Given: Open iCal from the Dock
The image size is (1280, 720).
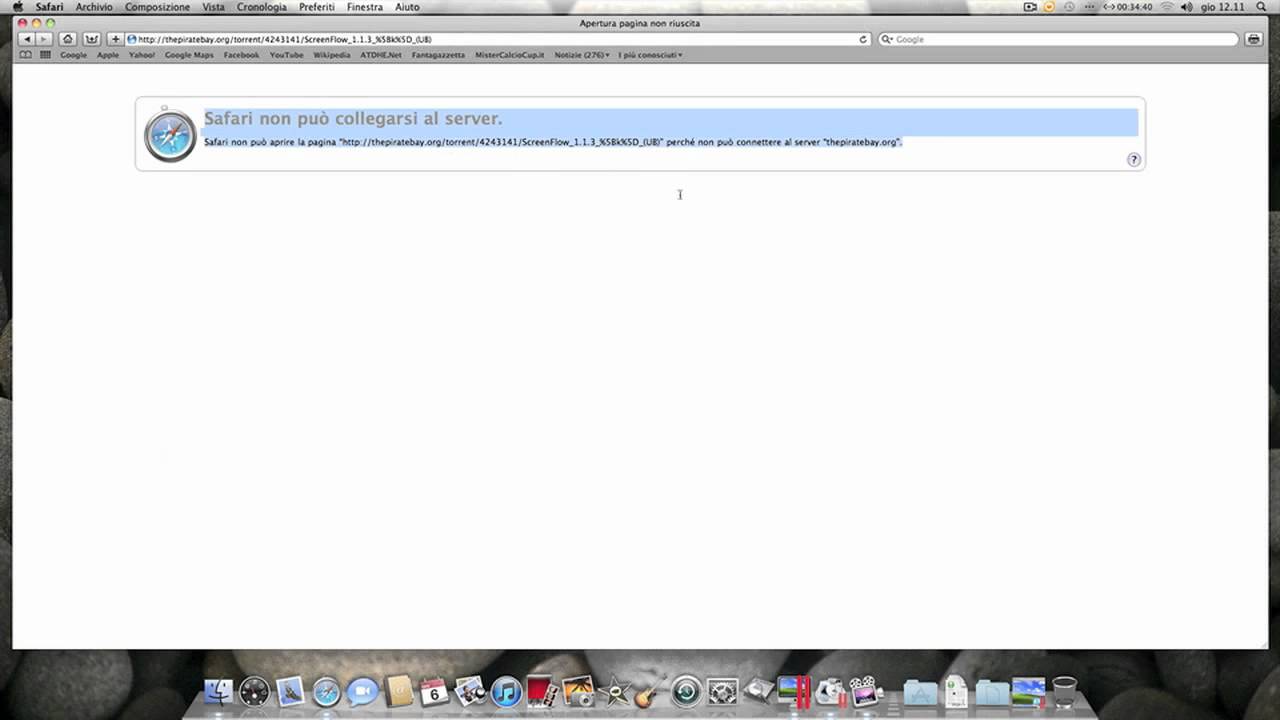Looking at the screenshot, I should click(x=434, y=691).
